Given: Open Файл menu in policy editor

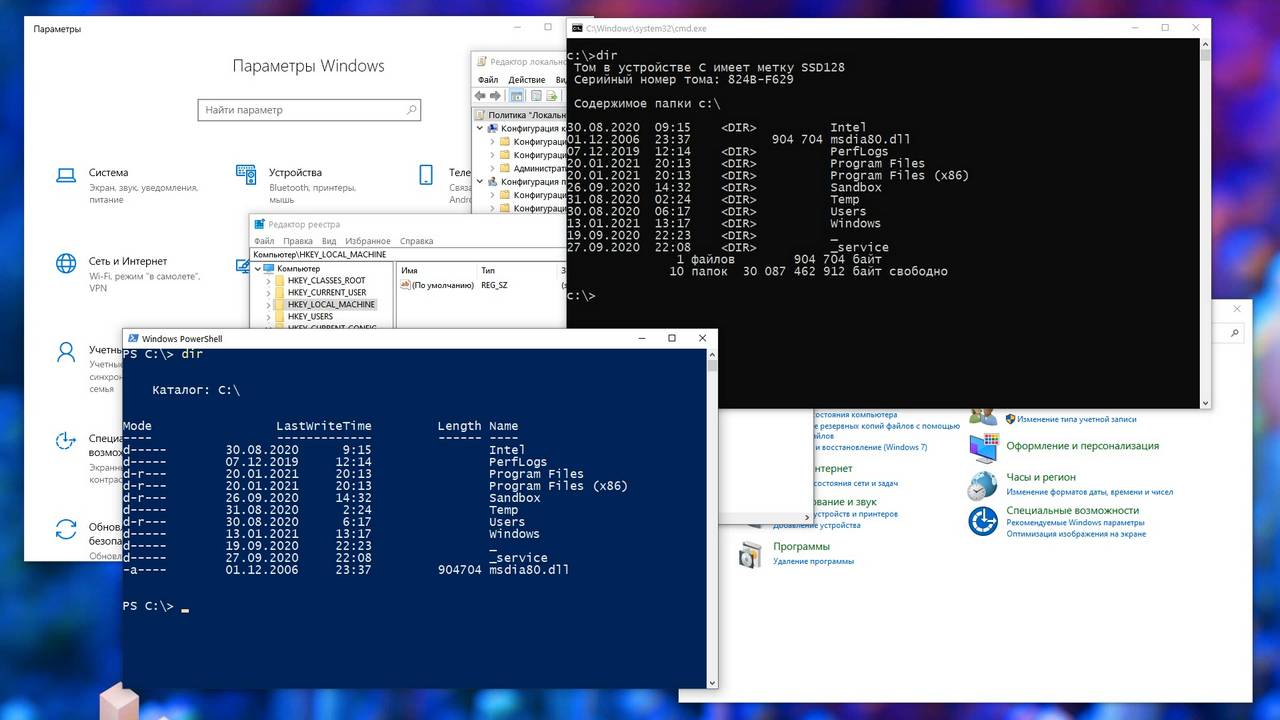Looking at the screenshot, I should point(488,80).
